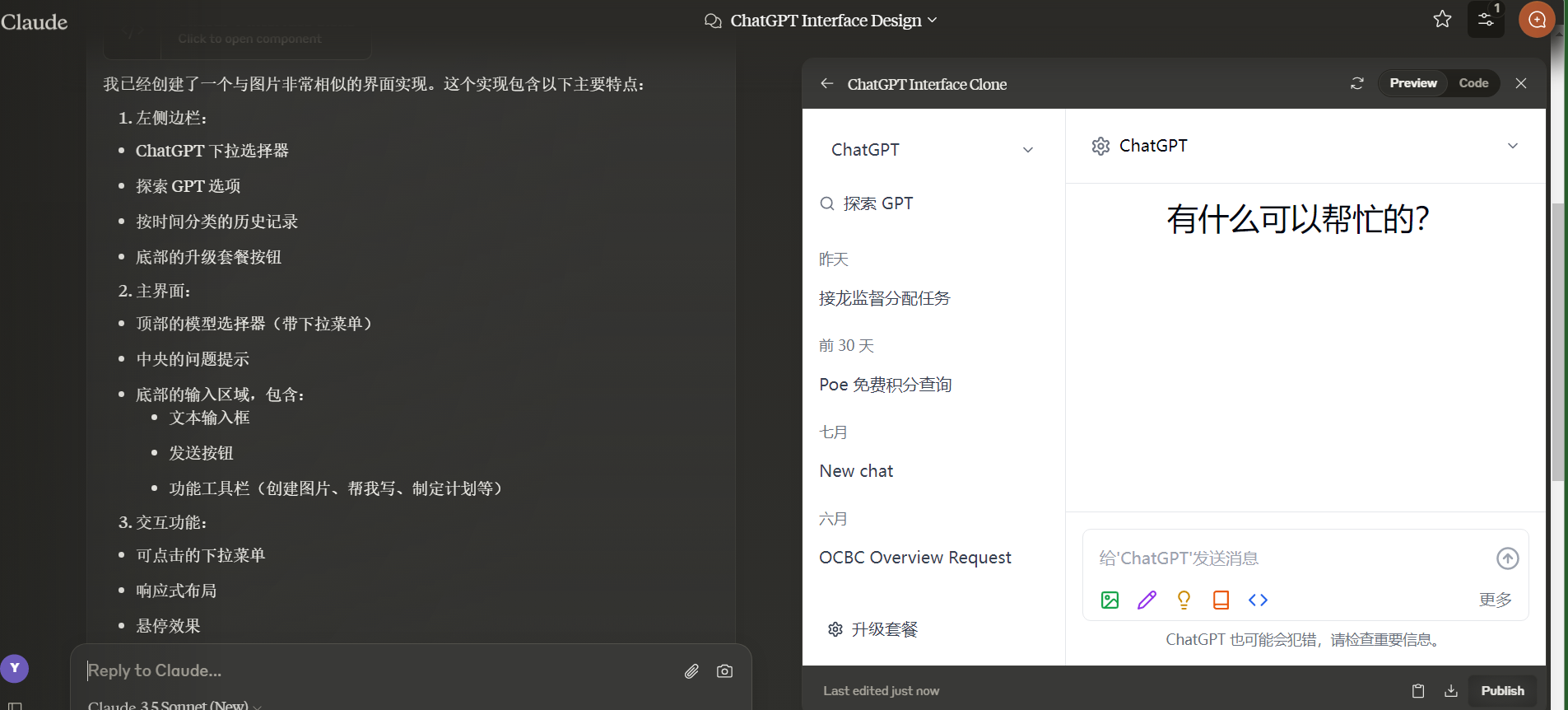Click the page vertical scrollbar
This screenshot has height=710, width=1568.
(x=1557, y=342)
